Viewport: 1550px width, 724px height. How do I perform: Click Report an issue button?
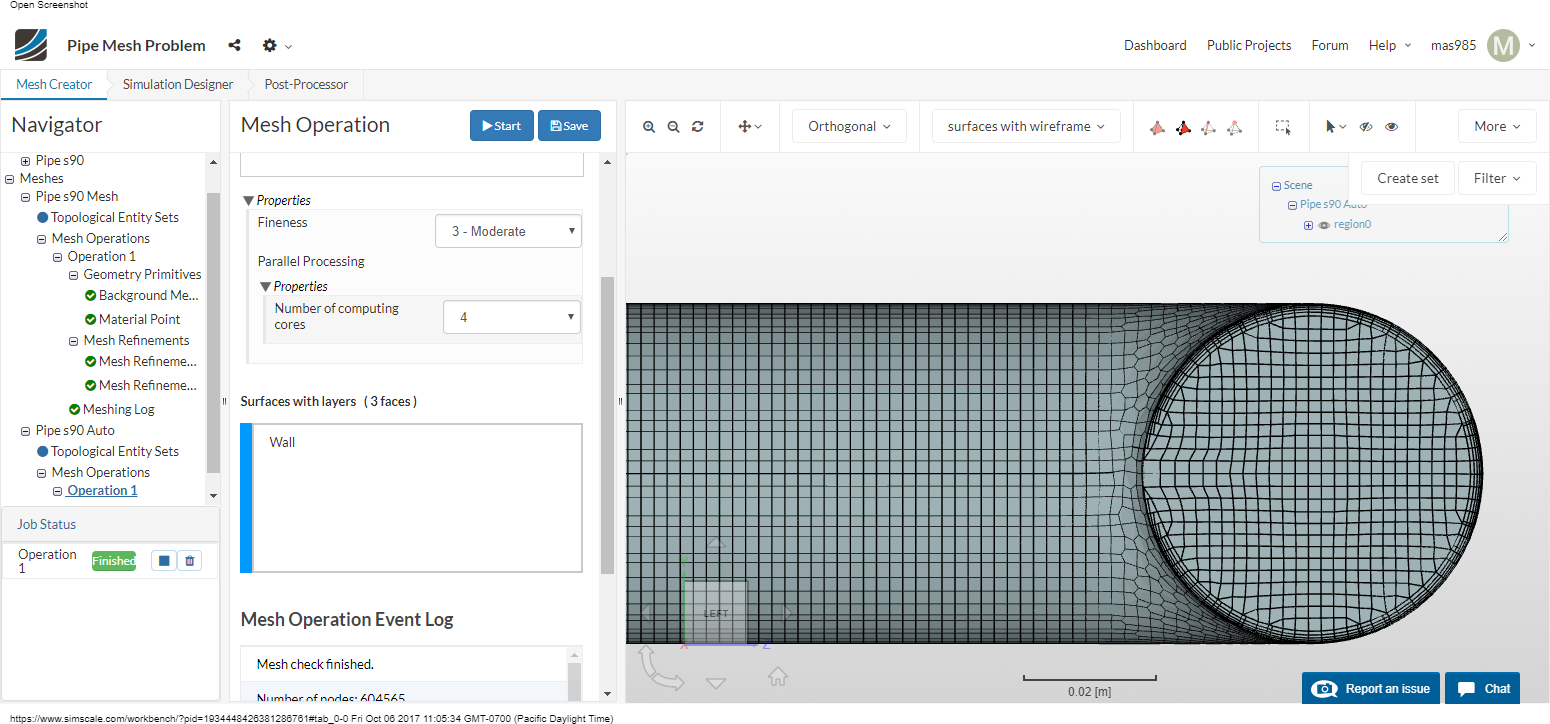pyautogui.click(x=1371, y=688)
